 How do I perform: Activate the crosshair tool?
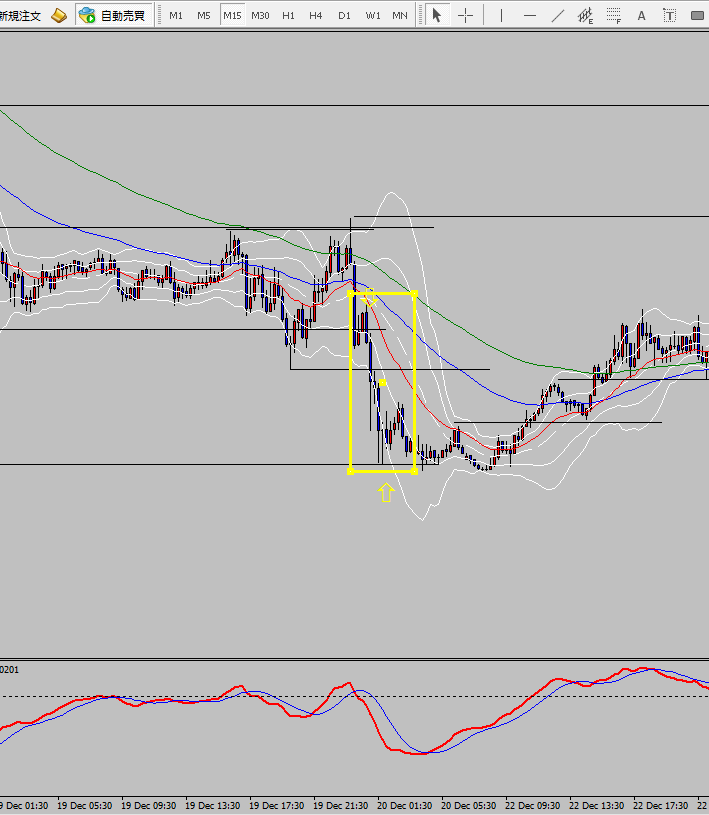pos(465,15)
